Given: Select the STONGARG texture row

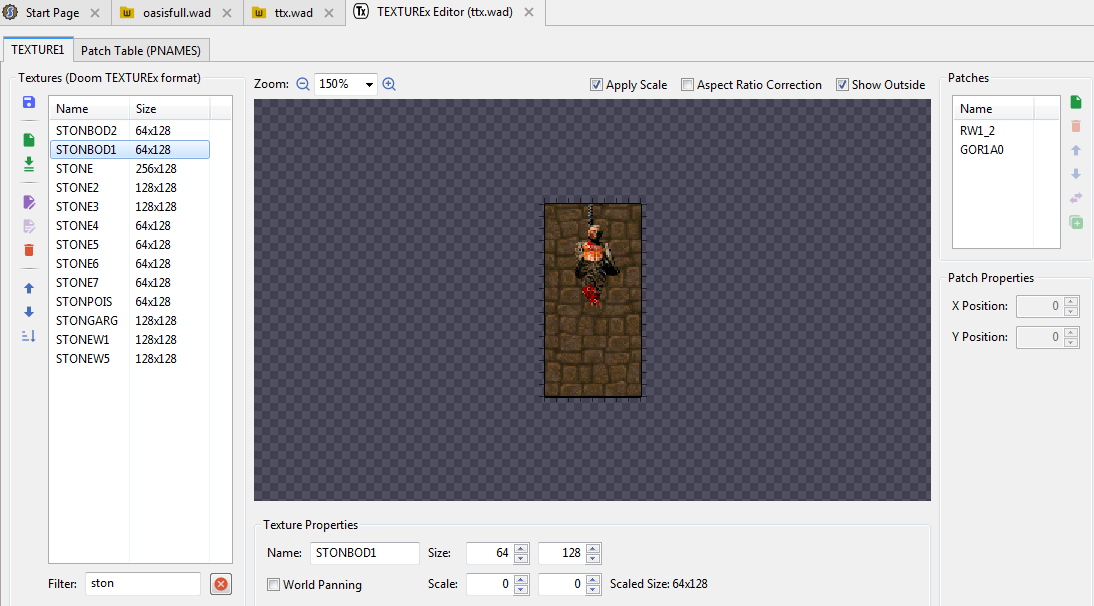Looking at the screenshot, I should pos(130,321).
